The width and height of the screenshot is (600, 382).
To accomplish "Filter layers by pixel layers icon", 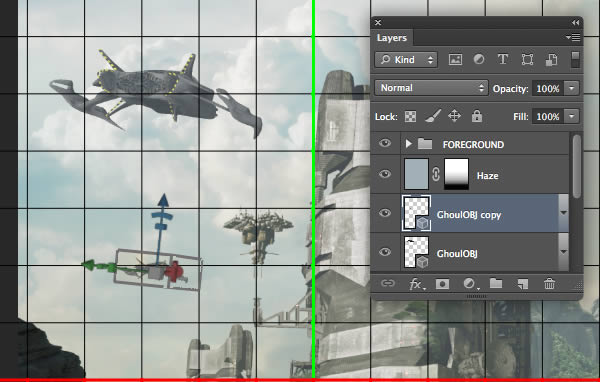I will 455,59.
